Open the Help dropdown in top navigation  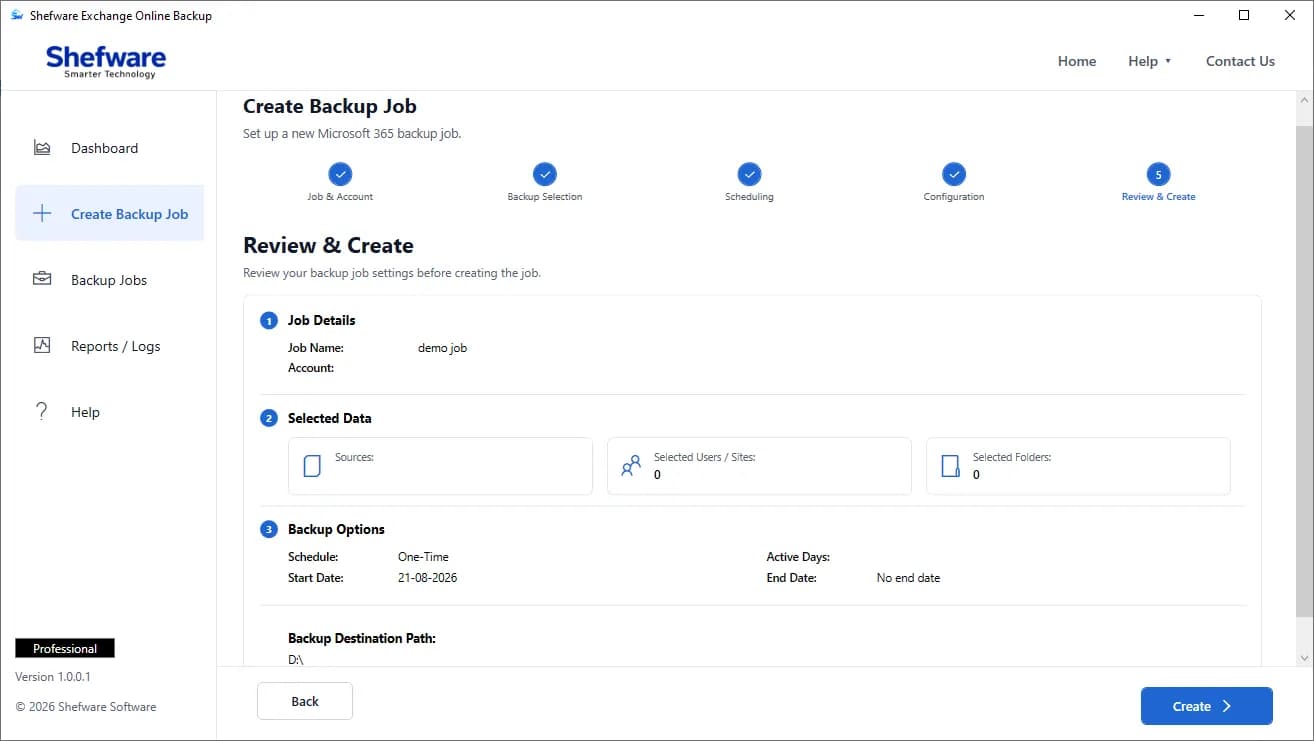(1150, 61)
